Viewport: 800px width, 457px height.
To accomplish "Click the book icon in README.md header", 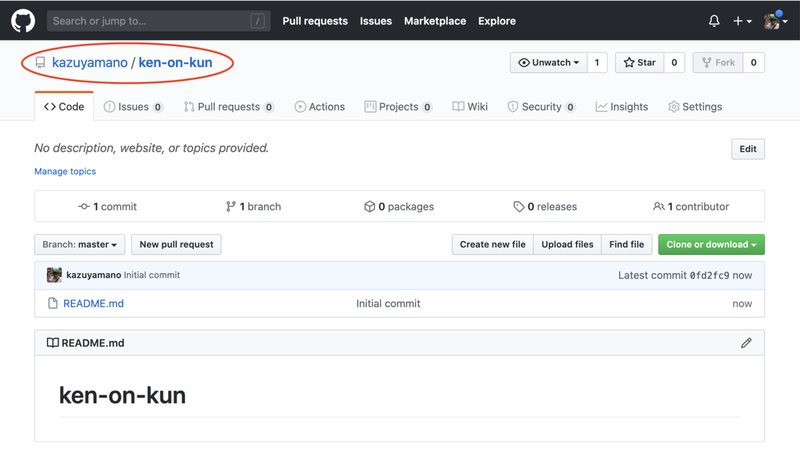I will (53, 343).
